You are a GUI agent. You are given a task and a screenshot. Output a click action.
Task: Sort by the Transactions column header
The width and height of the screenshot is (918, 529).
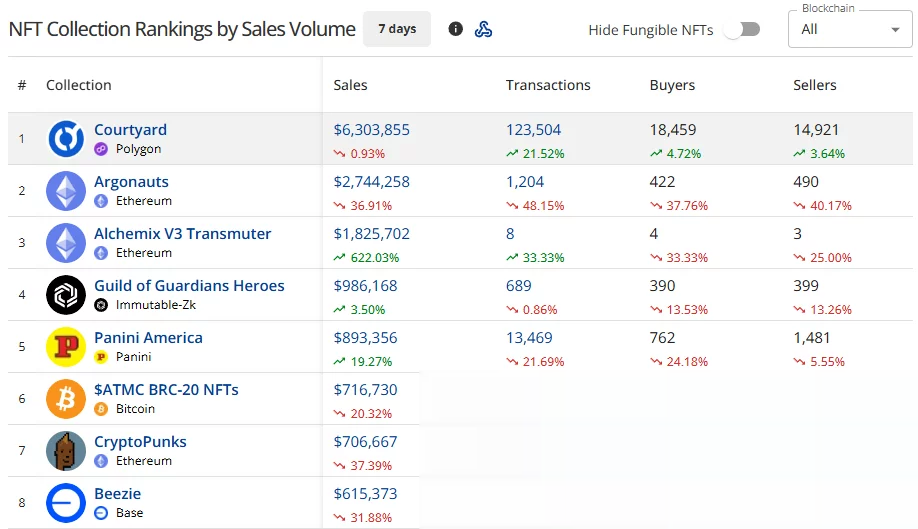pyautogui.click(x=548, y=85)
